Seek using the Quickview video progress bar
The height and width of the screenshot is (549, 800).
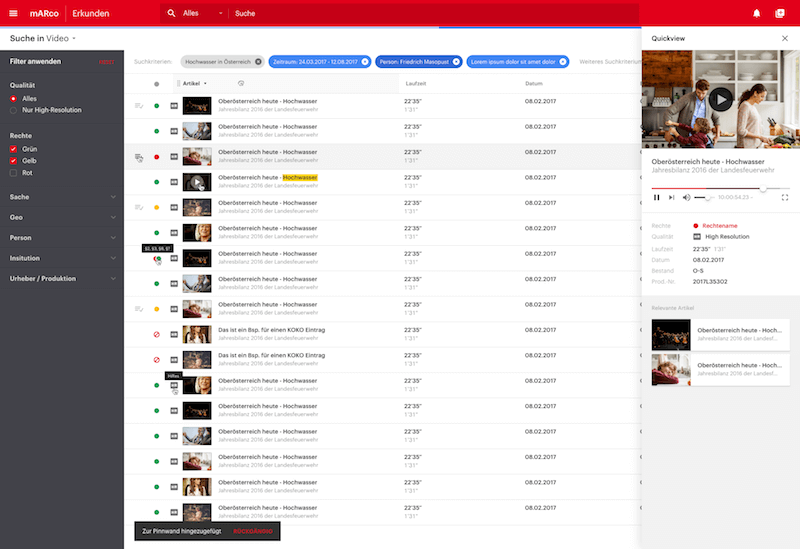pos(720,188)
